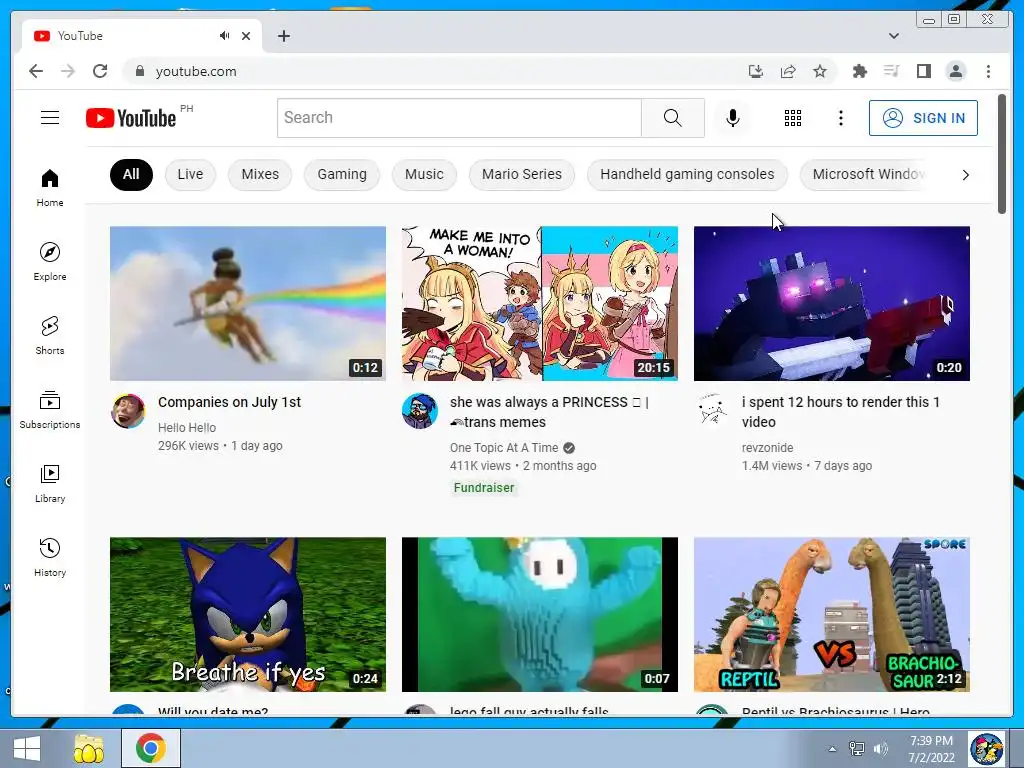Open History in the sidebar
Viewport: 1024px width, 768px height.
(x=50, y=558)
